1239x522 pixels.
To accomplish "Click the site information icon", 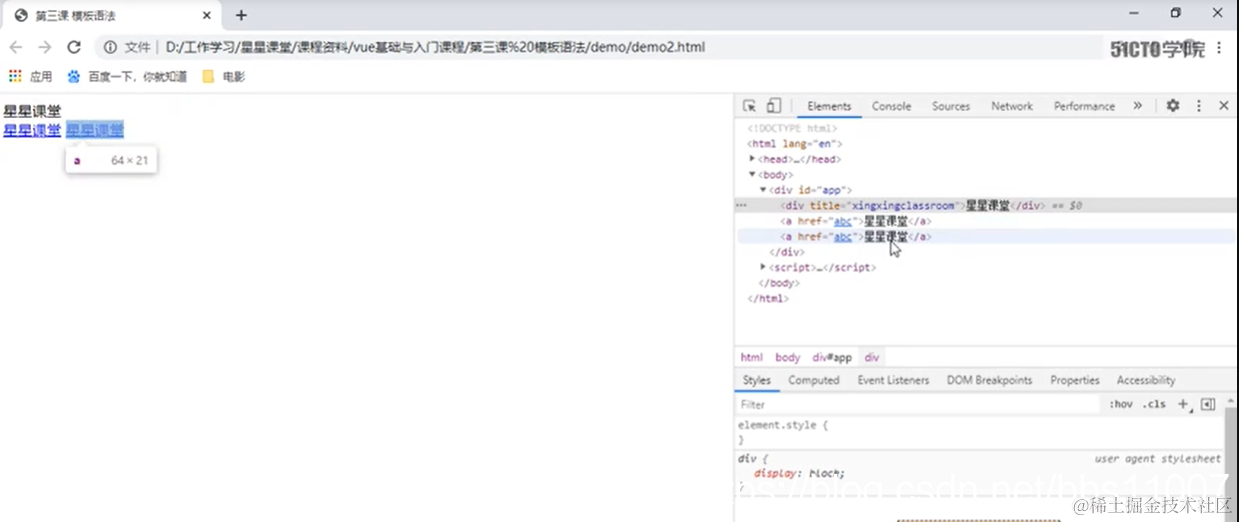I will [x=110, y=47].
